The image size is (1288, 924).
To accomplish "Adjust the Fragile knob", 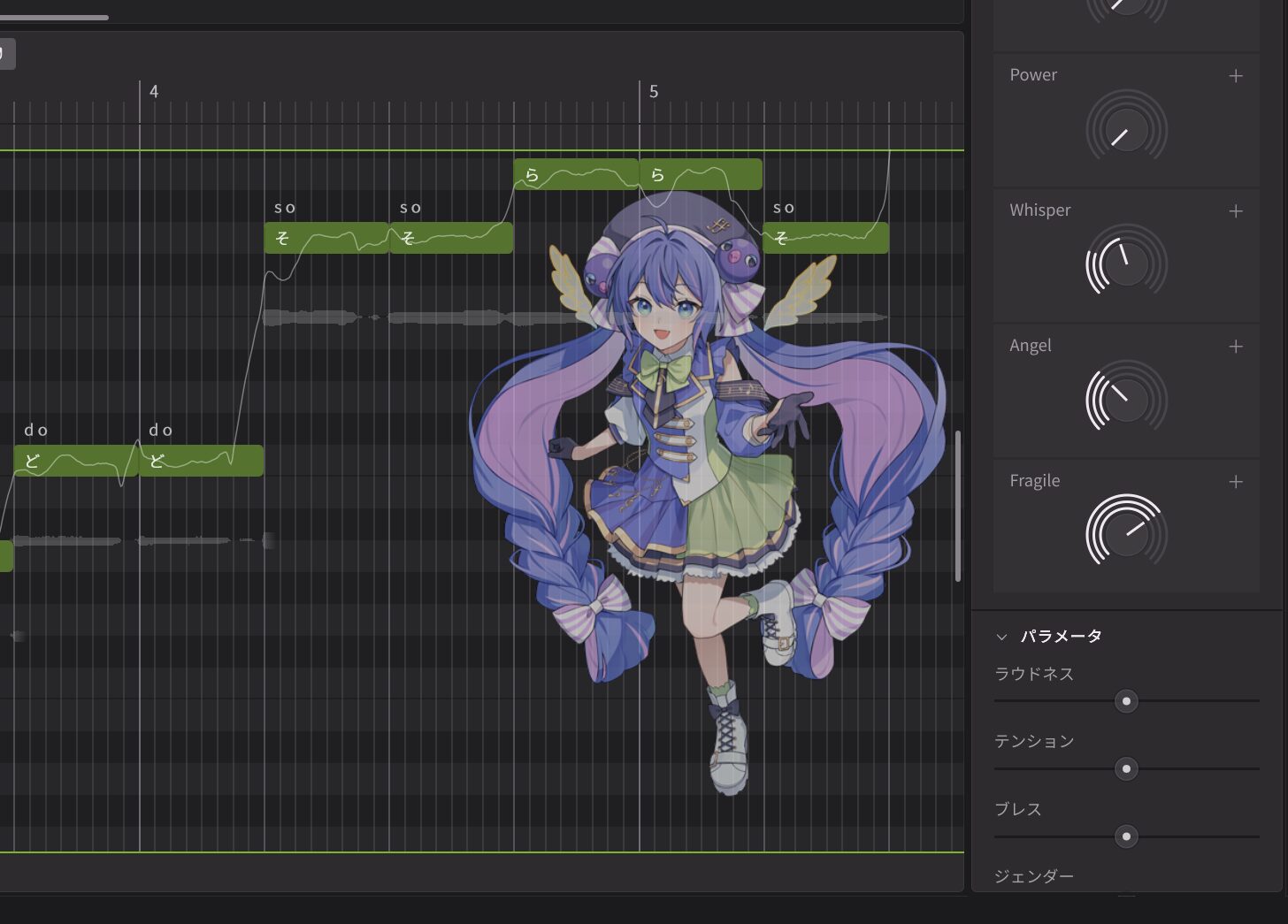I will (x=1126, y=534).
